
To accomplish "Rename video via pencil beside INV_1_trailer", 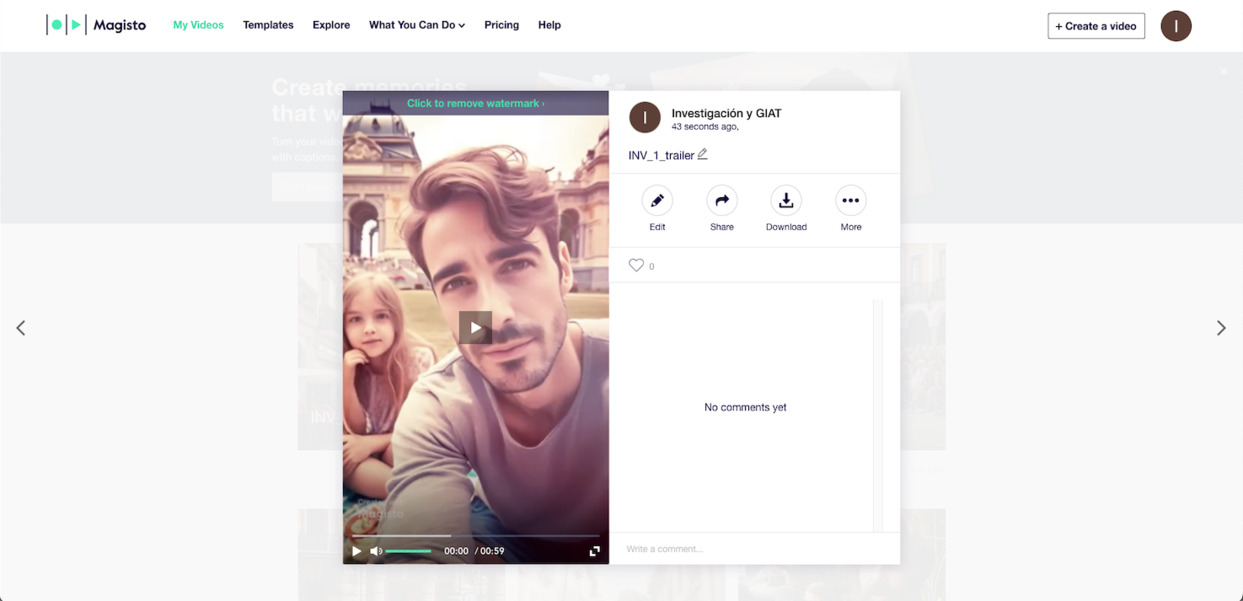I will pos(703,154).
